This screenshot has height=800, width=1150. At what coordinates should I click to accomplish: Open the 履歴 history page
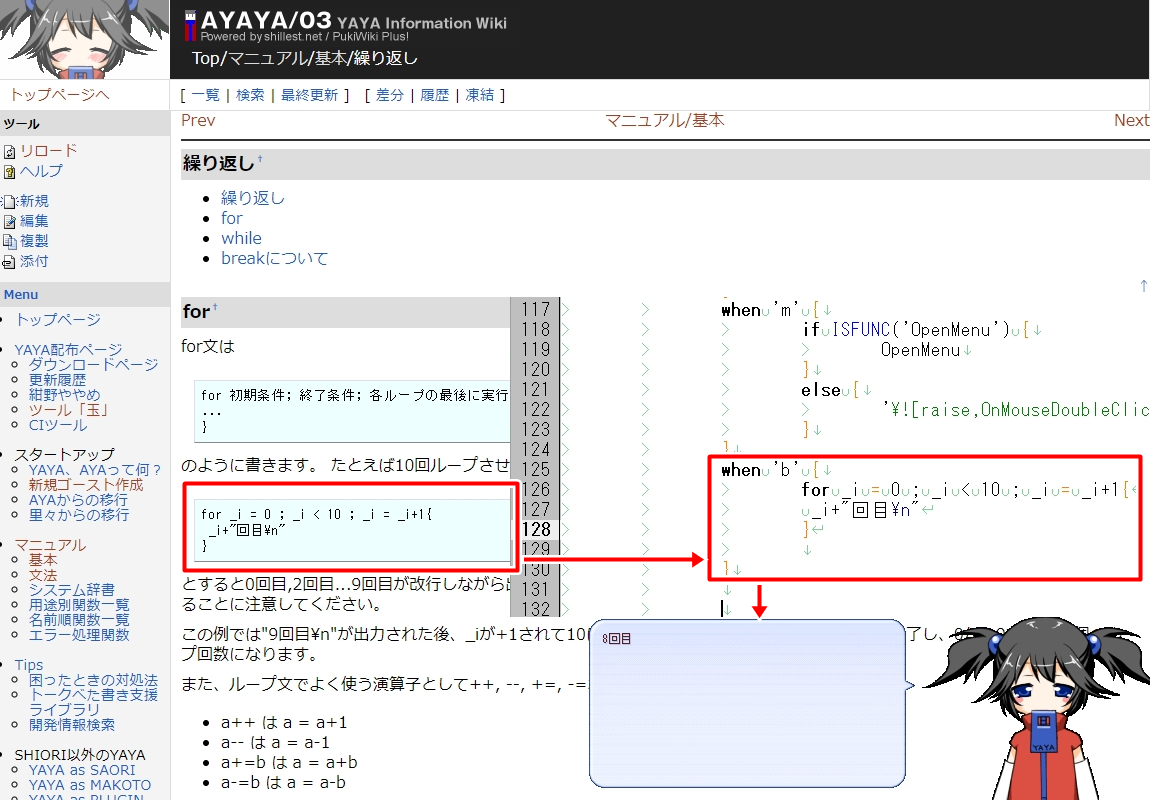click(x=434, y=95)
